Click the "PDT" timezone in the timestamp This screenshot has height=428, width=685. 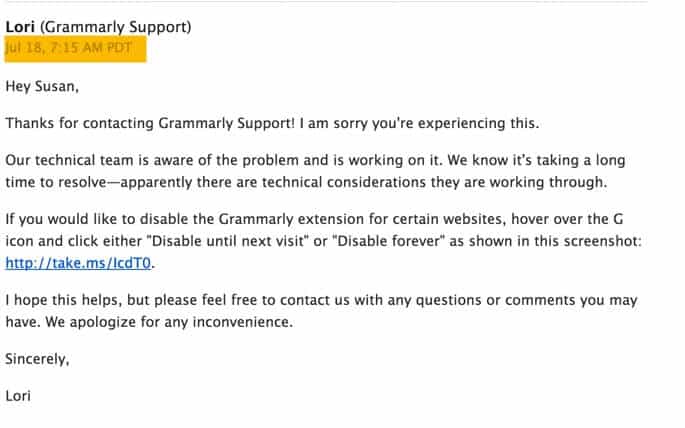point(129,47)
